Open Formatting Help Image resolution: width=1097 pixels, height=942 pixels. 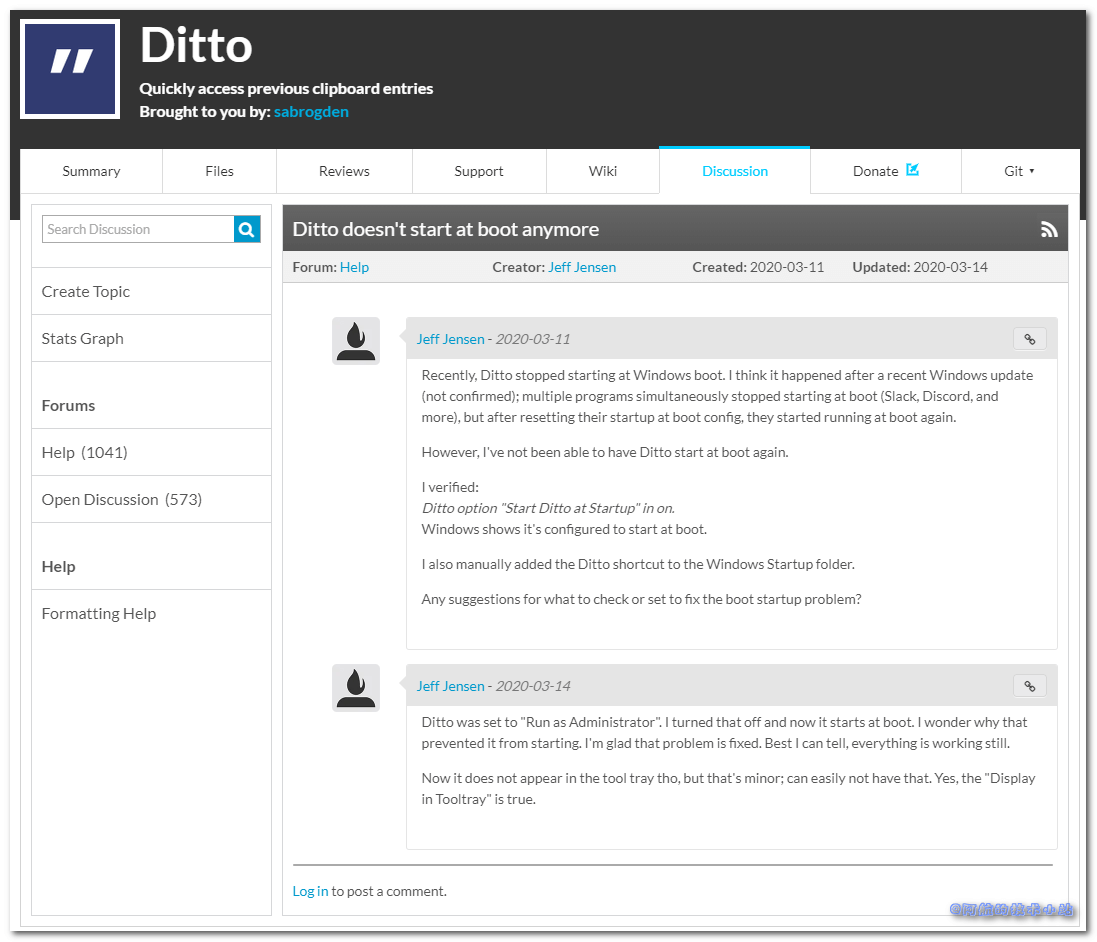(98, 613)
